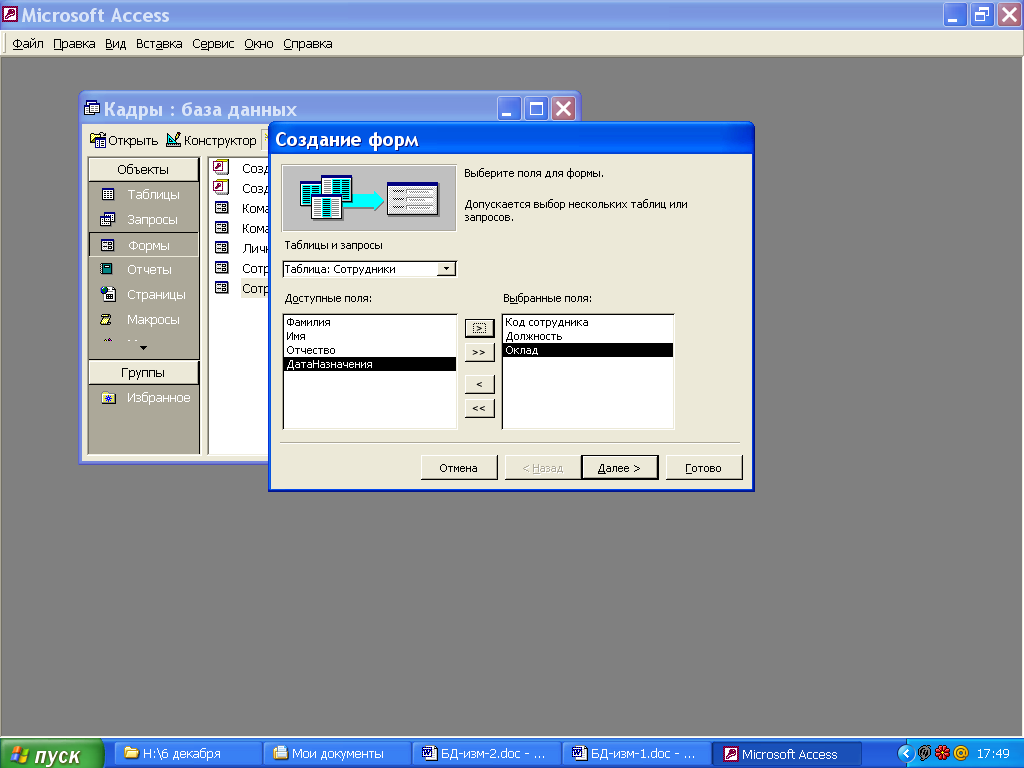Add selected field with the > button
The height and width of the screenshot is (768, 1024).
479,328
